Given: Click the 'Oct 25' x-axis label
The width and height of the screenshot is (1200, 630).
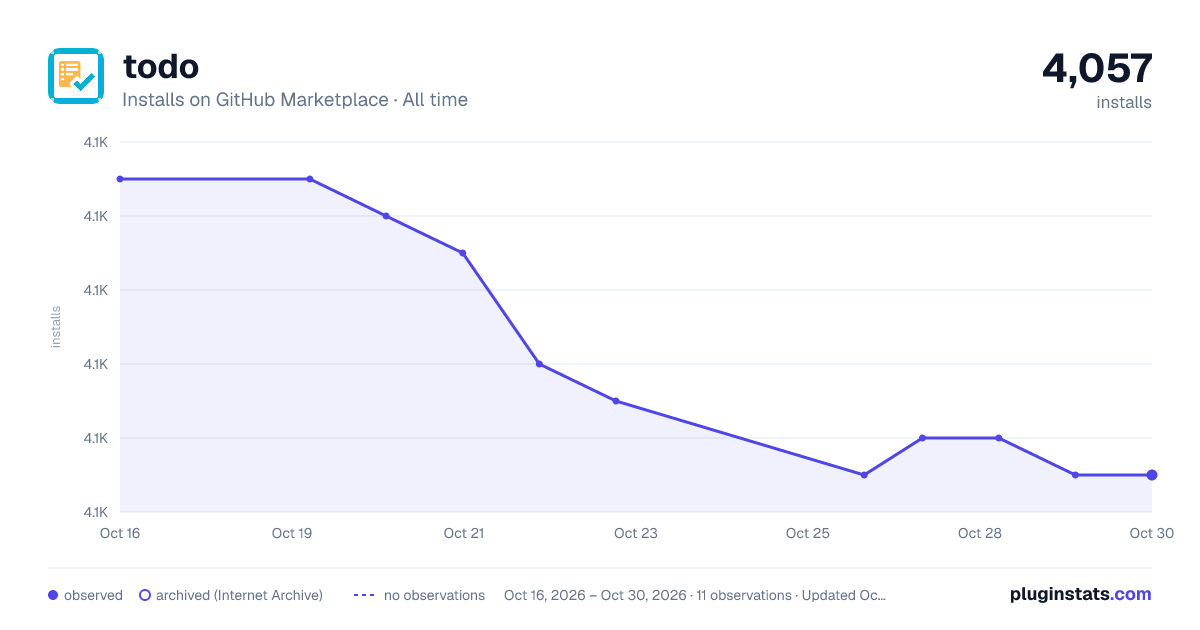Looking at the screenshot, I should (808, 533).
